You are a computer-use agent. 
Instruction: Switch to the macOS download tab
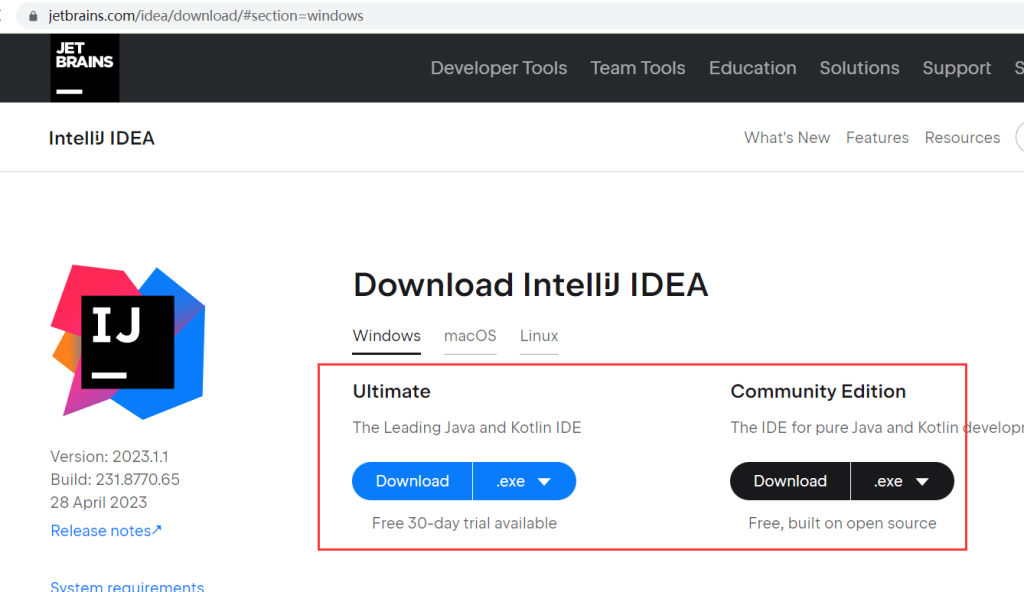[470, 337]
